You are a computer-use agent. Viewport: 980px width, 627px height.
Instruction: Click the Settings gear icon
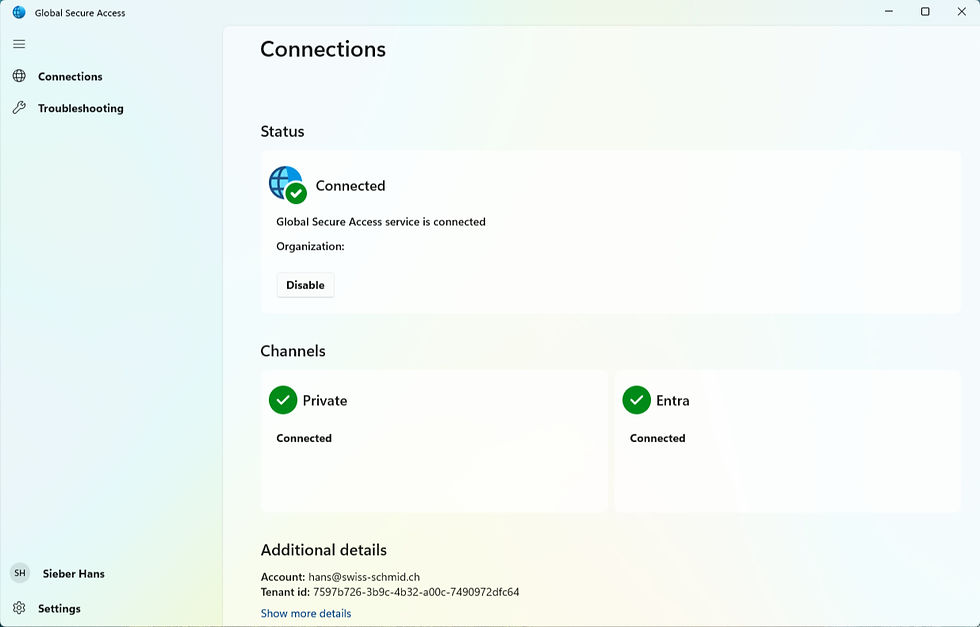(x=19, y=608)
